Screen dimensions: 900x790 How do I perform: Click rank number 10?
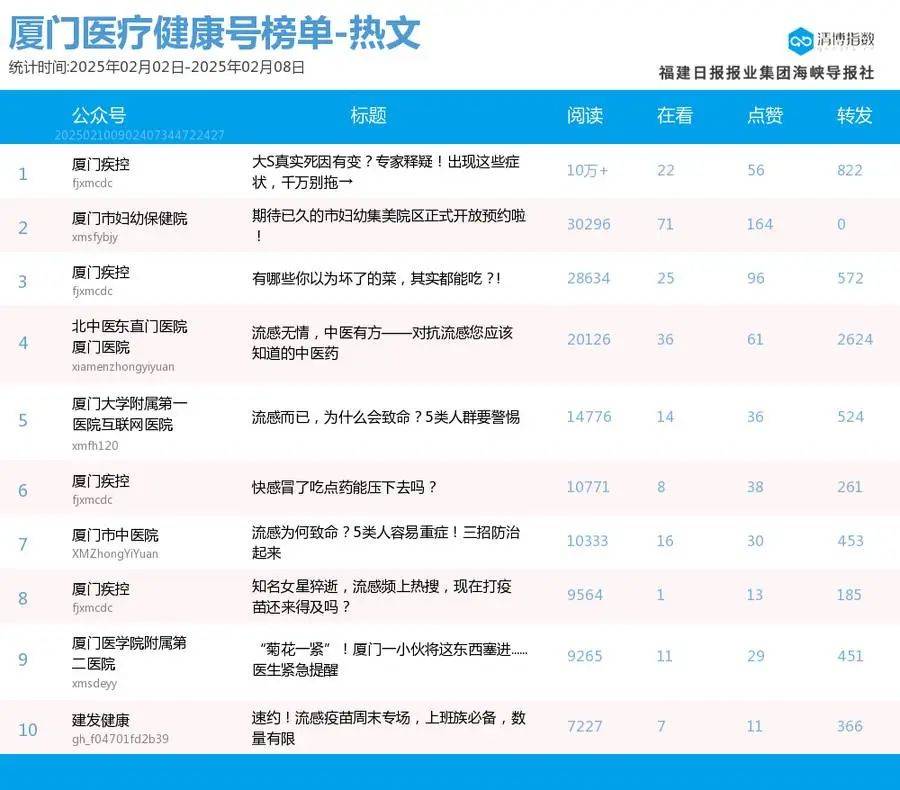click(x=28, y=730)
